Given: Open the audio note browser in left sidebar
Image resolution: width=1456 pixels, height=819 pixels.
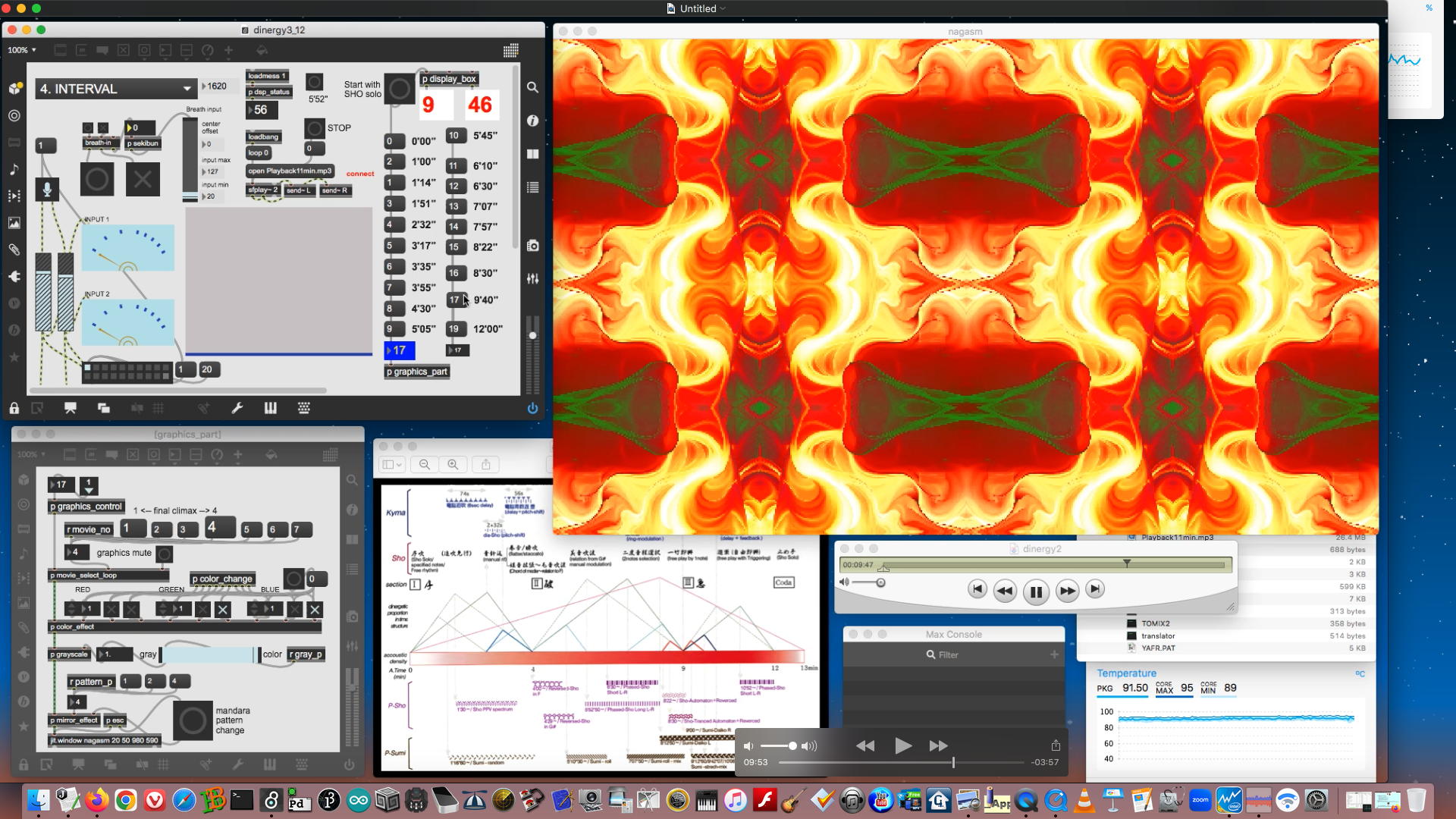Looking at the screenshot, I should (x=14, y=169).
